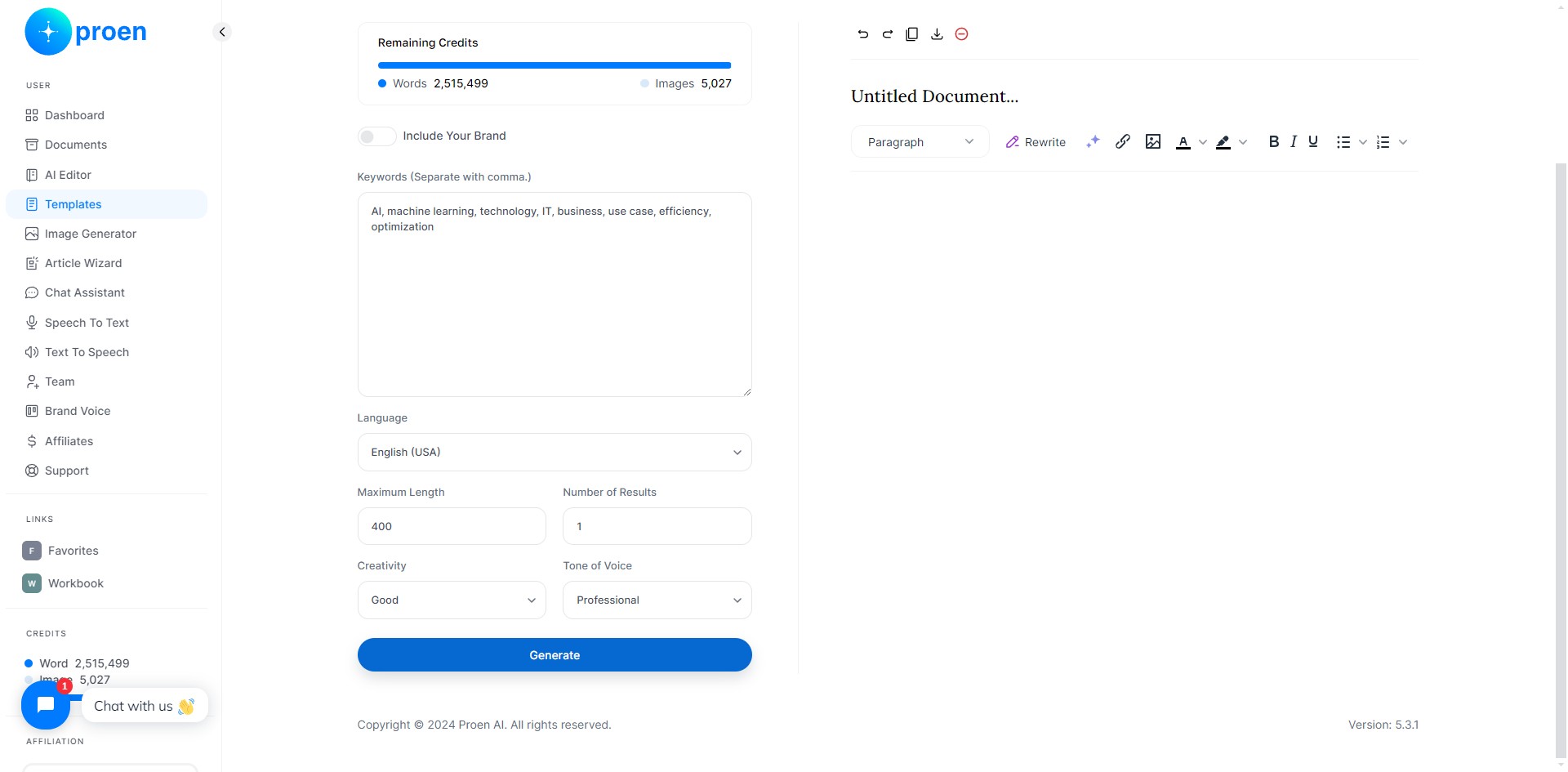Viewport: 1568px width, 772px height.
Task: Open the Favorites link
Action: 106,551
